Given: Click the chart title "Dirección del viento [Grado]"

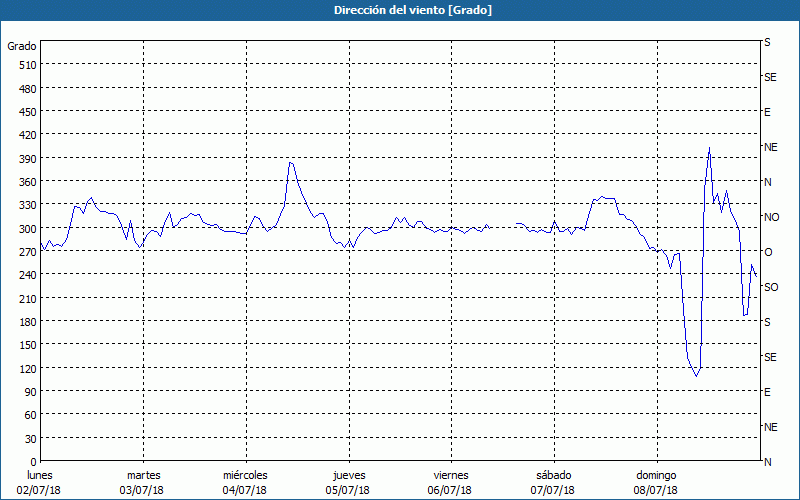Looking at the screenshot, I should pyautogui.click(x=413, y=10).
